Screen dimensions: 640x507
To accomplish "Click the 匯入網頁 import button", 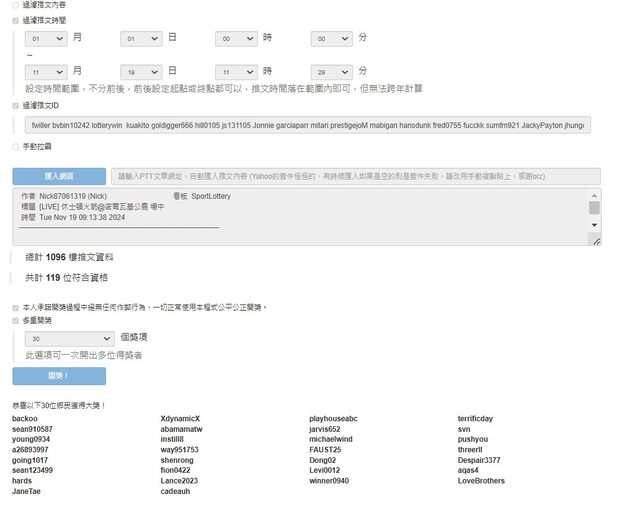I will [58, 176].
